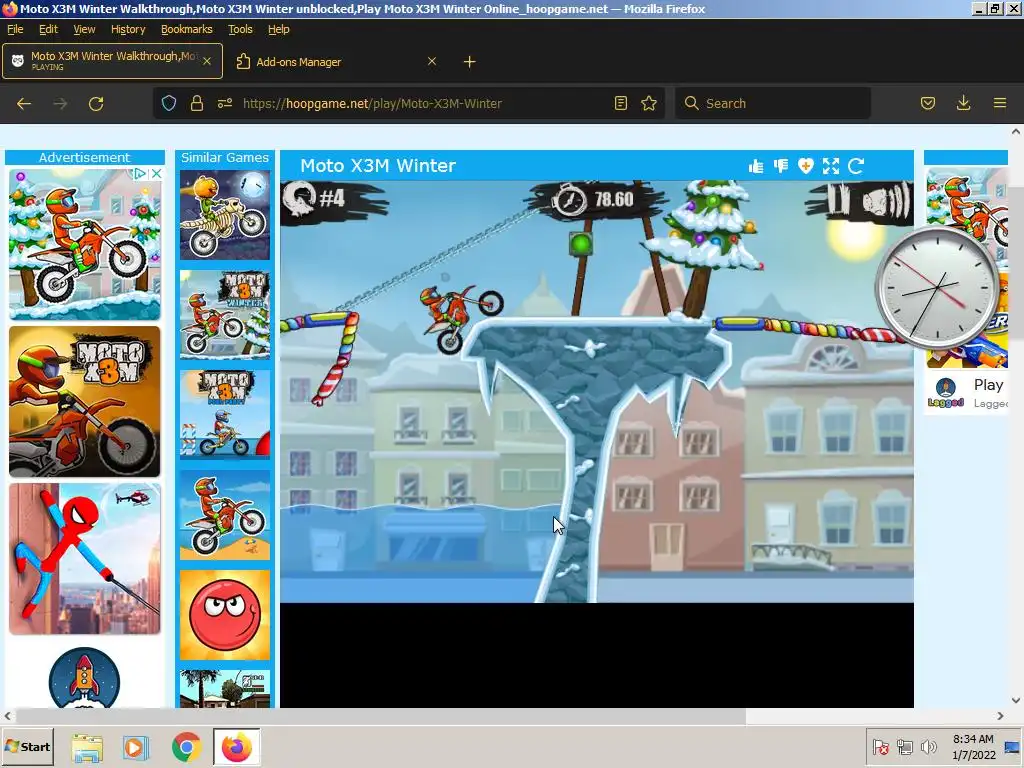Bookmark this page with the star

coord(648,103)
